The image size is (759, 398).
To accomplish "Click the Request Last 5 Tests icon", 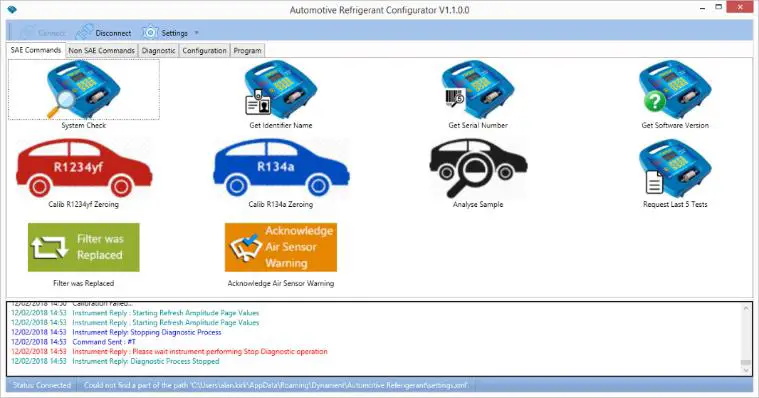I will (x=676, y=168).
